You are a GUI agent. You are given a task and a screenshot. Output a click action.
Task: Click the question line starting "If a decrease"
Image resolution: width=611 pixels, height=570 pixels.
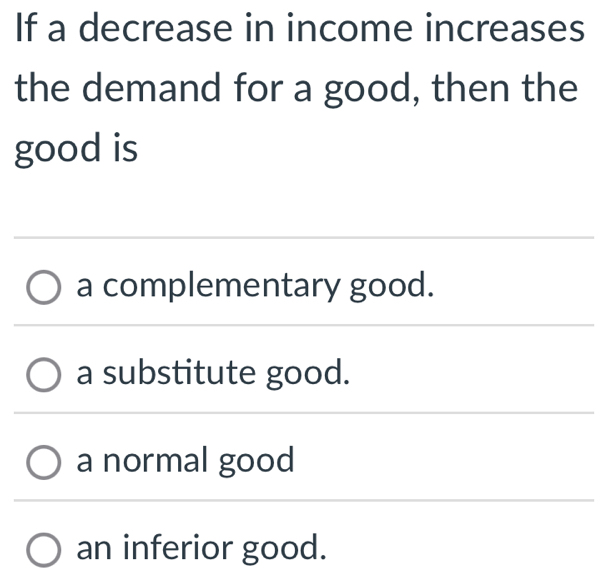click(x=298, y=28)
